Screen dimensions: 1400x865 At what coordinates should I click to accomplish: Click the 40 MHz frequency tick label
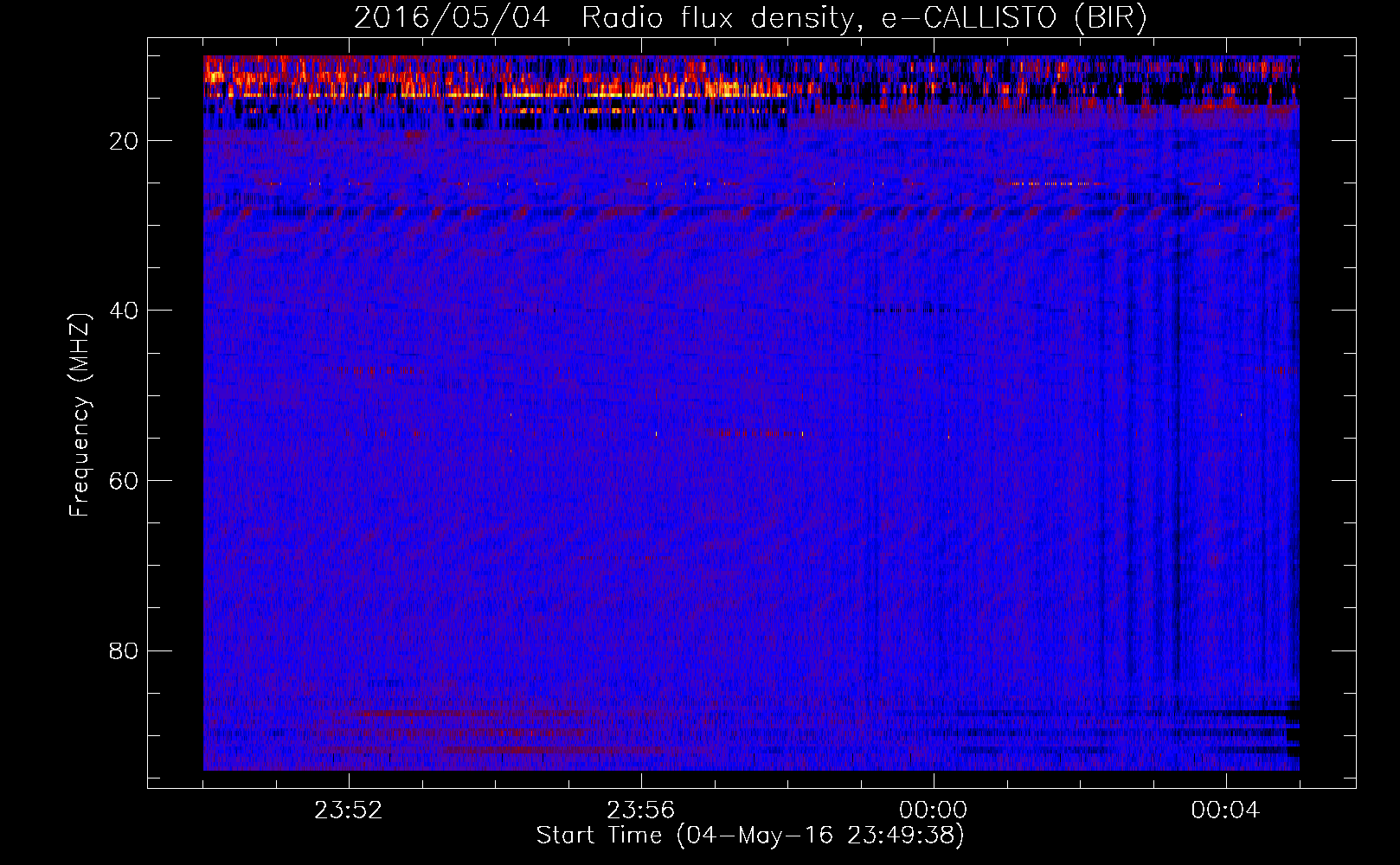[x=125, y=311]
